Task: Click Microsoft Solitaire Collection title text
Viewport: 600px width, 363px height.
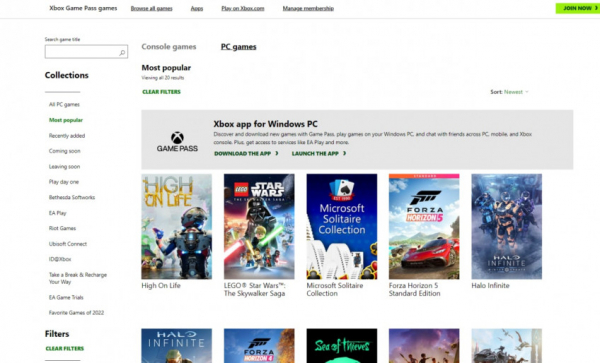Action: click(x=335, y=290)
